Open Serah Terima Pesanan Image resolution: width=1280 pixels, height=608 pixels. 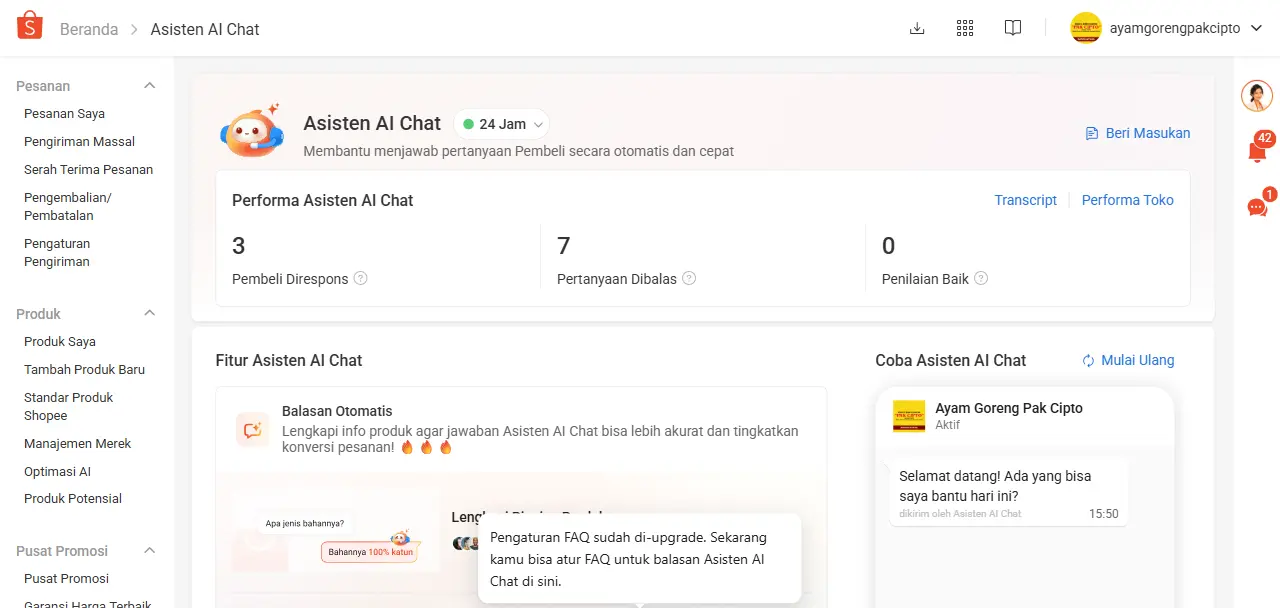88,170
